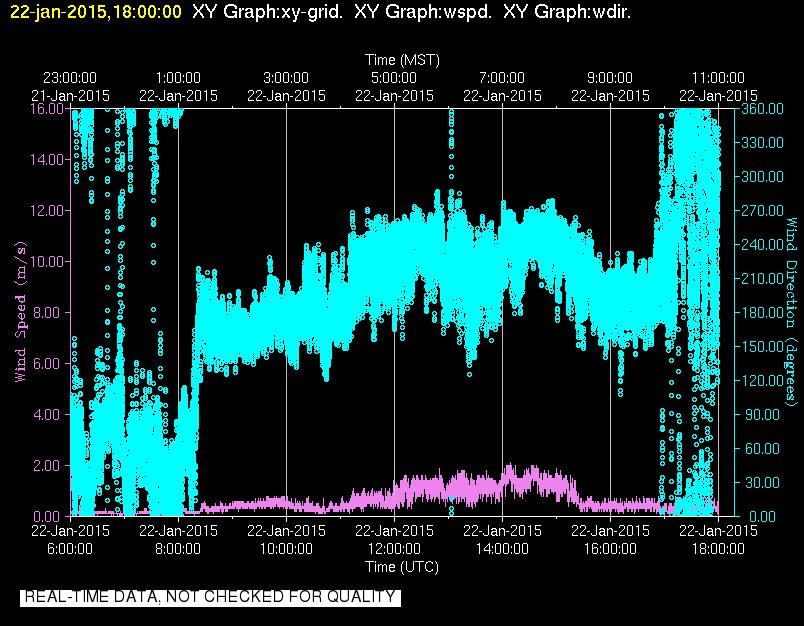Click the 6.00 wind speed axis value

[48, 364]
